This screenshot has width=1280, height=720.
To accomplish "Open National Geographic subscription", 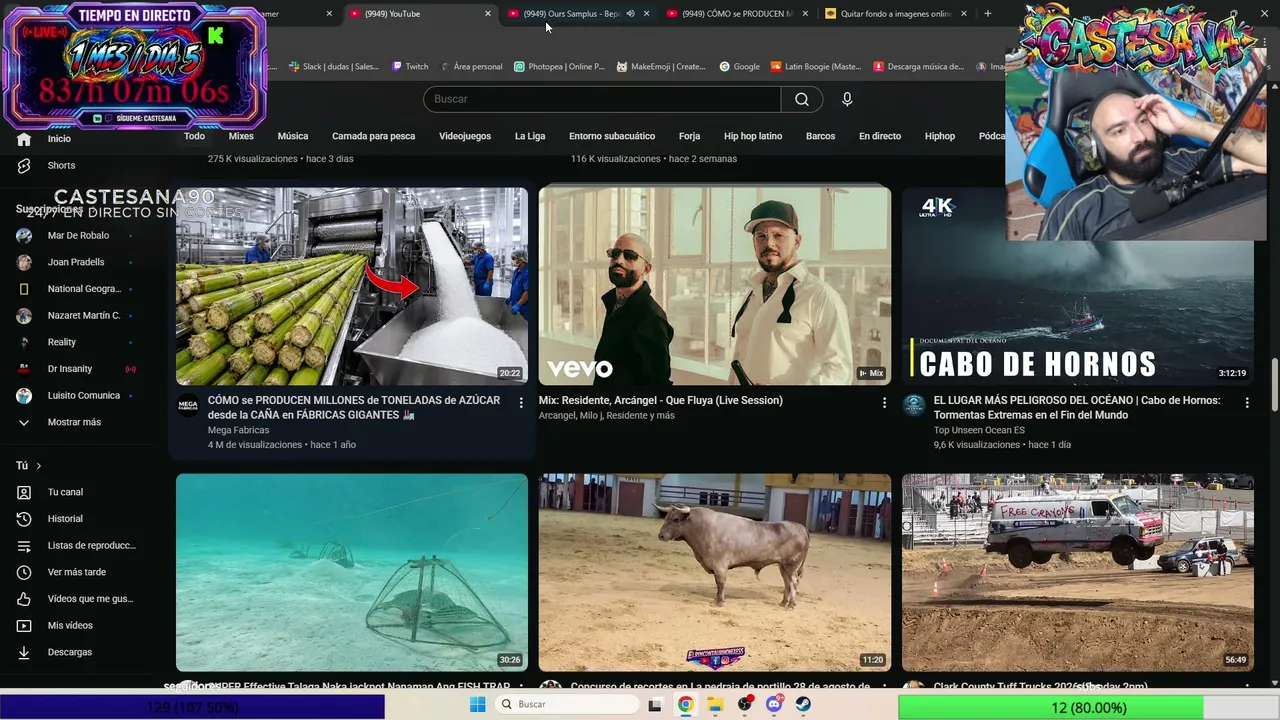I will tap(84, 289).
